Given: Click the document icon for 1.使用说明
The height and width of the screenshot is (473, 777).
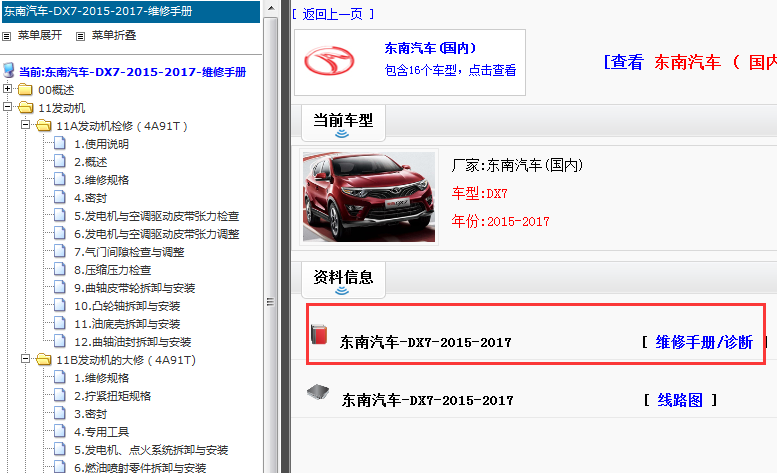Looking at the screenshot, I should coord(59,144).
